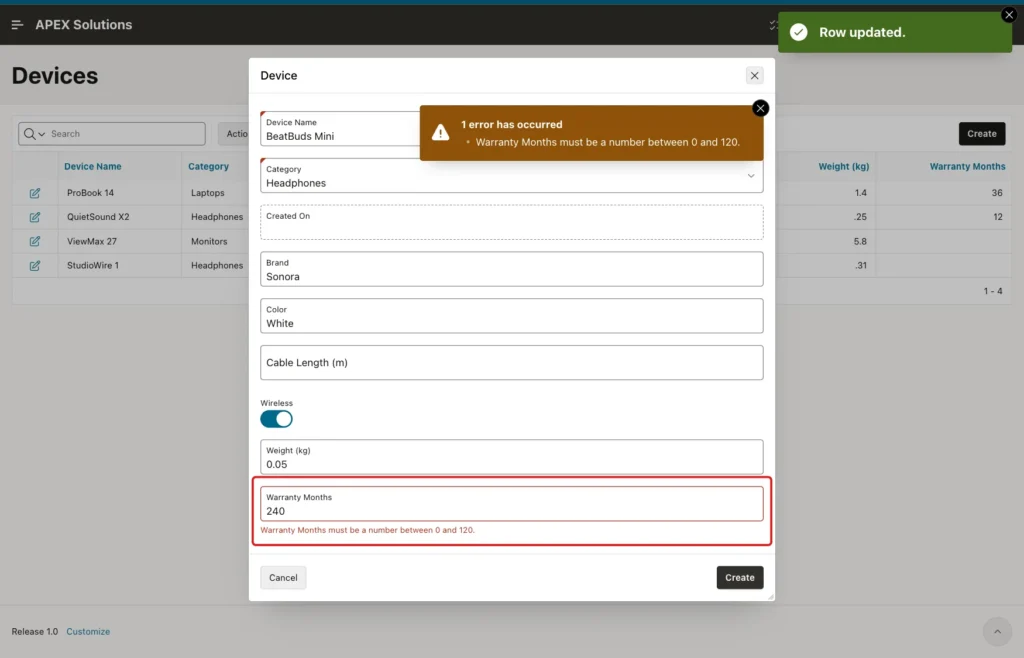Dismiss the Row updated notification
This screenshot has width=1024, height=658.
coord(1008,15)
